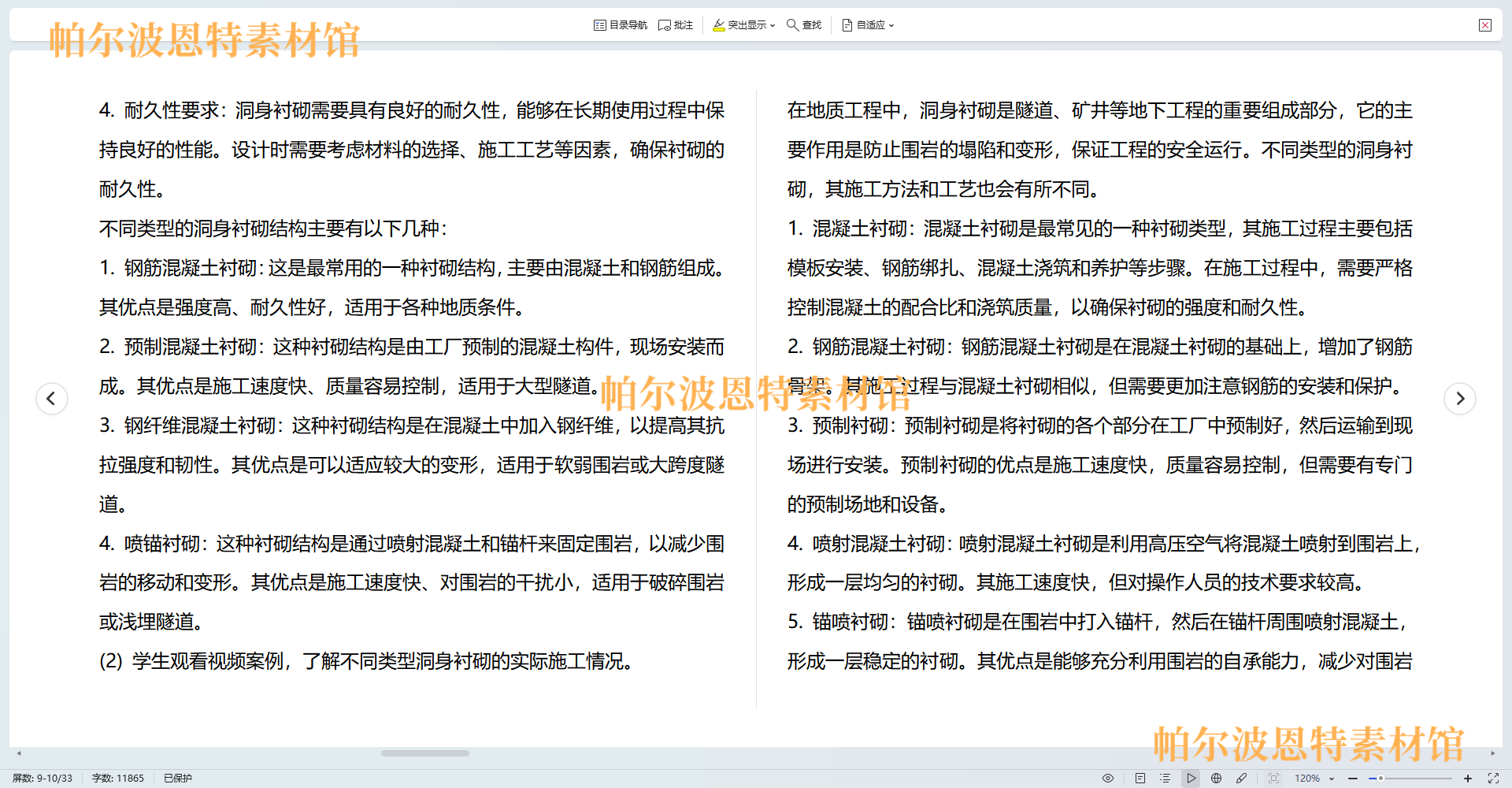Toggle eye protection mode icon in status bar

click(x=1108, y=778)
